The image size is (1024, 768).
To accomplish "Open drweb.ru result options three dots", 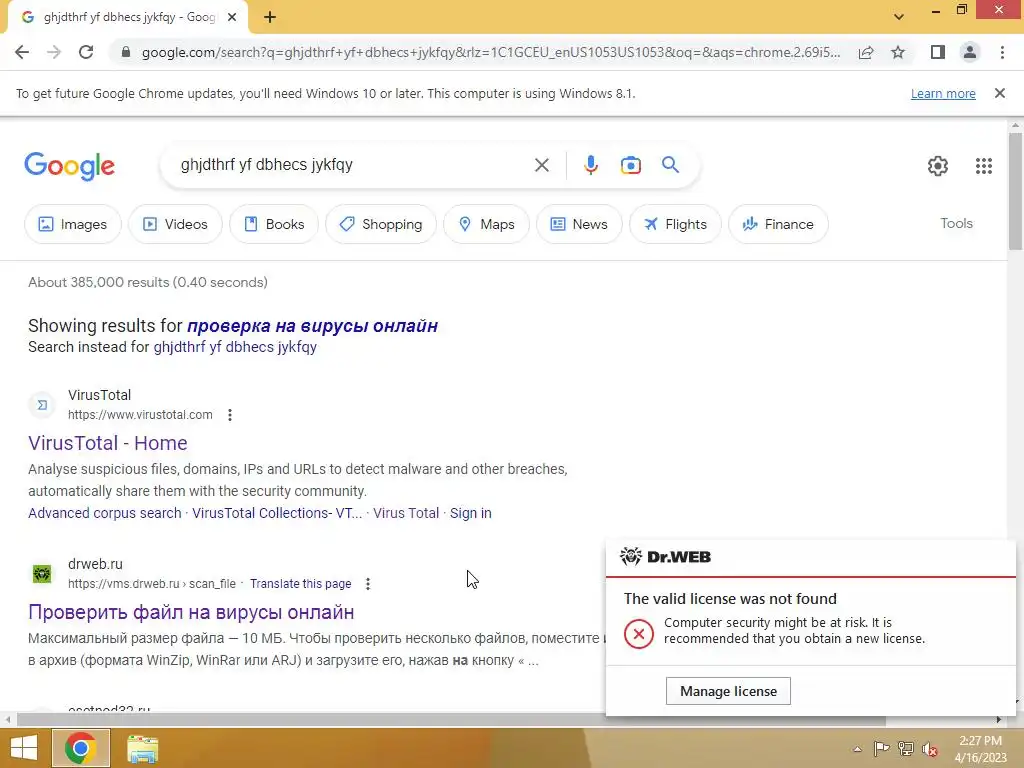I will click(368, 584).
